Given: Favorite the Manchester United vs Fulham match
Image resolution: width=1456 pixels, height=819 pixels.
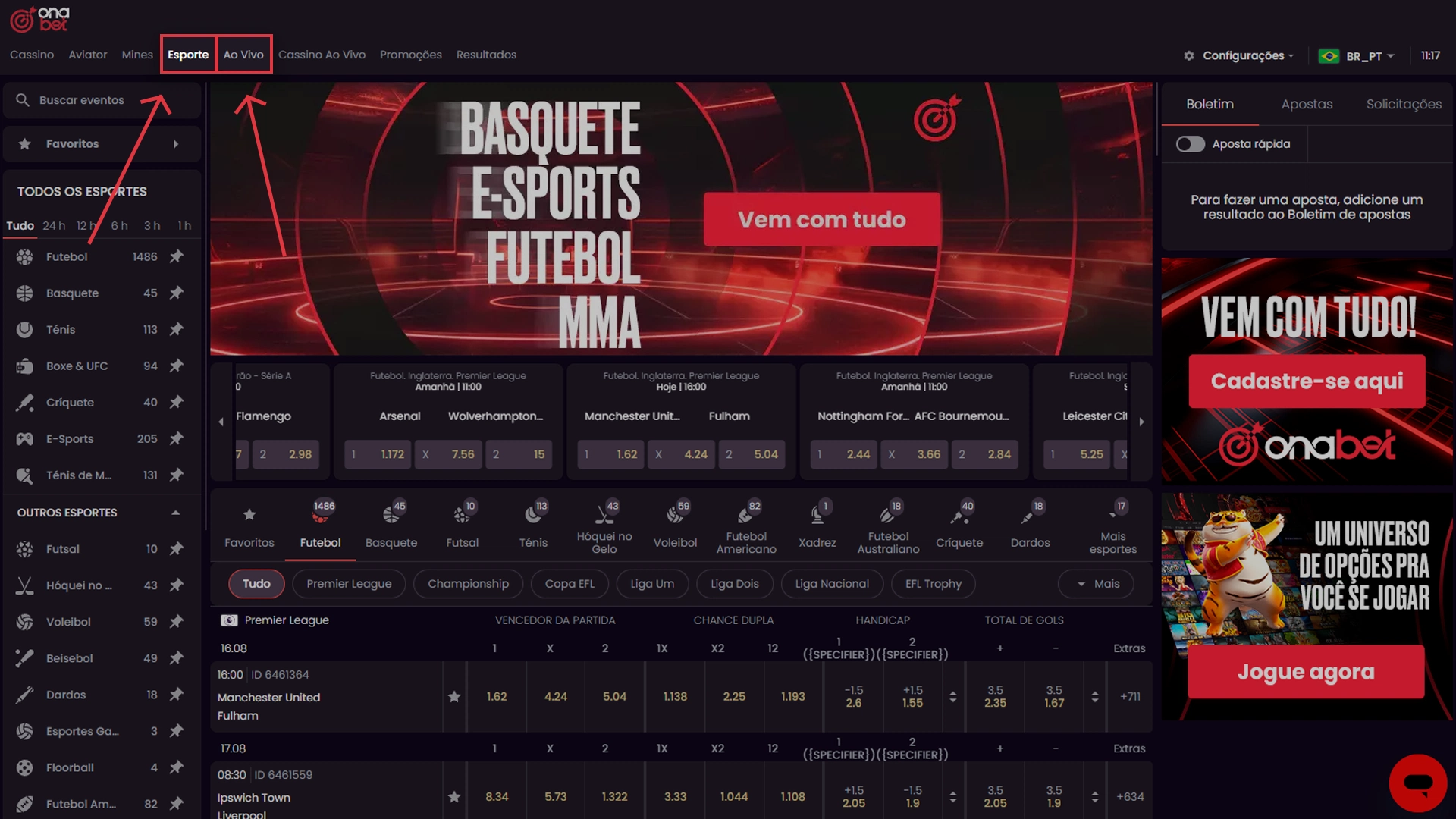Looking at the screenshot, I should tap(454, 697).
